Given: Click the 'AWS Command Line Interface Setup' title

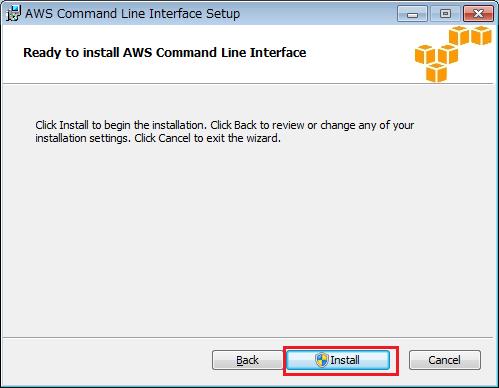Looking at the screenshot, I should coord(133,14).
